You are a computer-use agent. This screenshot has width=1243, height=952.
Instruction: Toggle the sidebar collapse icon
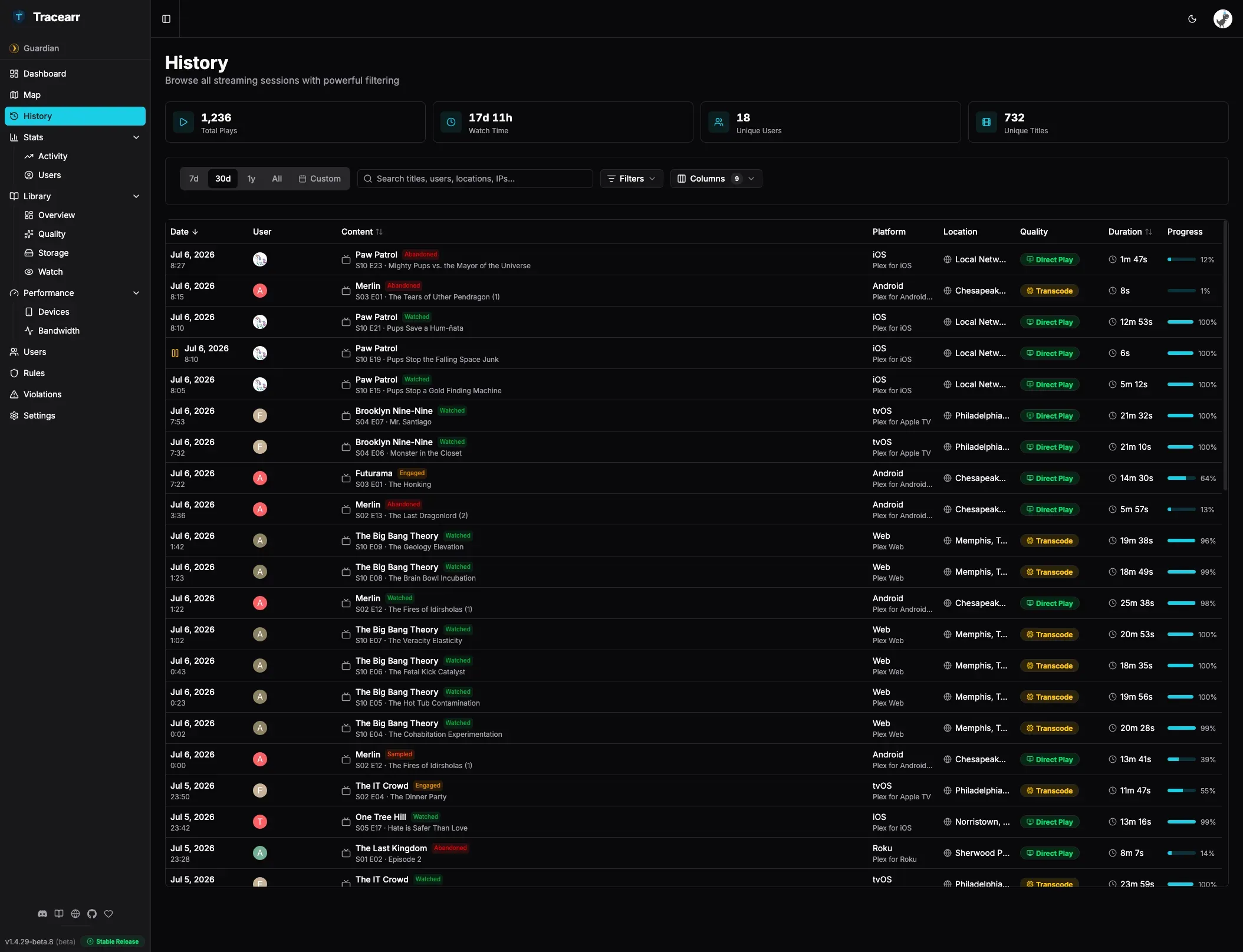click(x=166, y=19)
